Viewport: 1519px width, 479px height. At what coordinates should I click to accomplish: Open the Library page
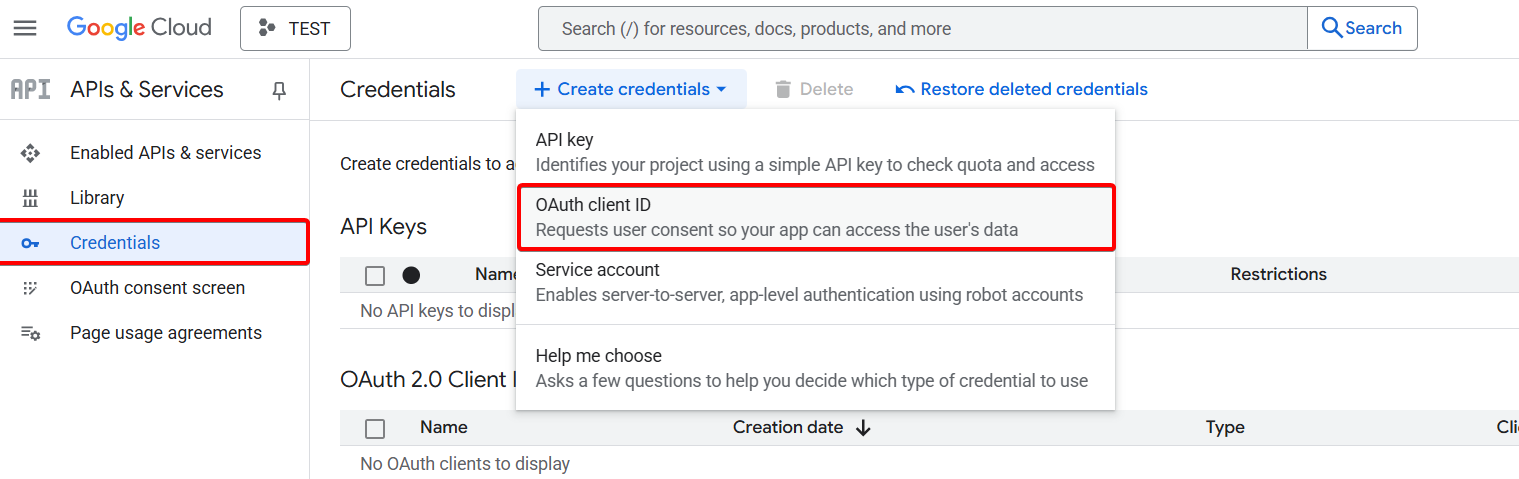[x=97, y=198]
